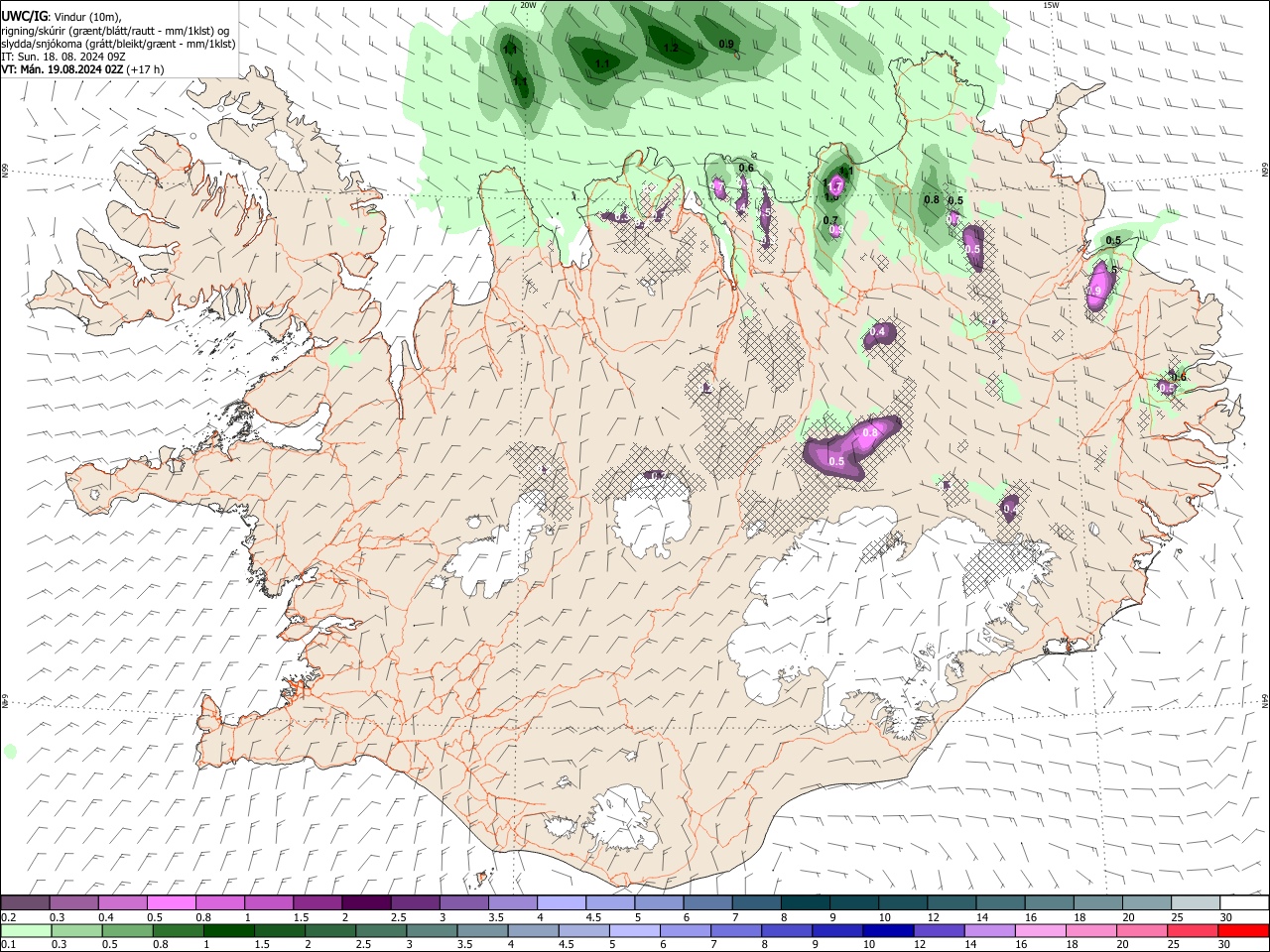Click the darkest green rain swatch labeled 1
The height and width of the screenshot is (952, 1270).
(x=228, y=930)
